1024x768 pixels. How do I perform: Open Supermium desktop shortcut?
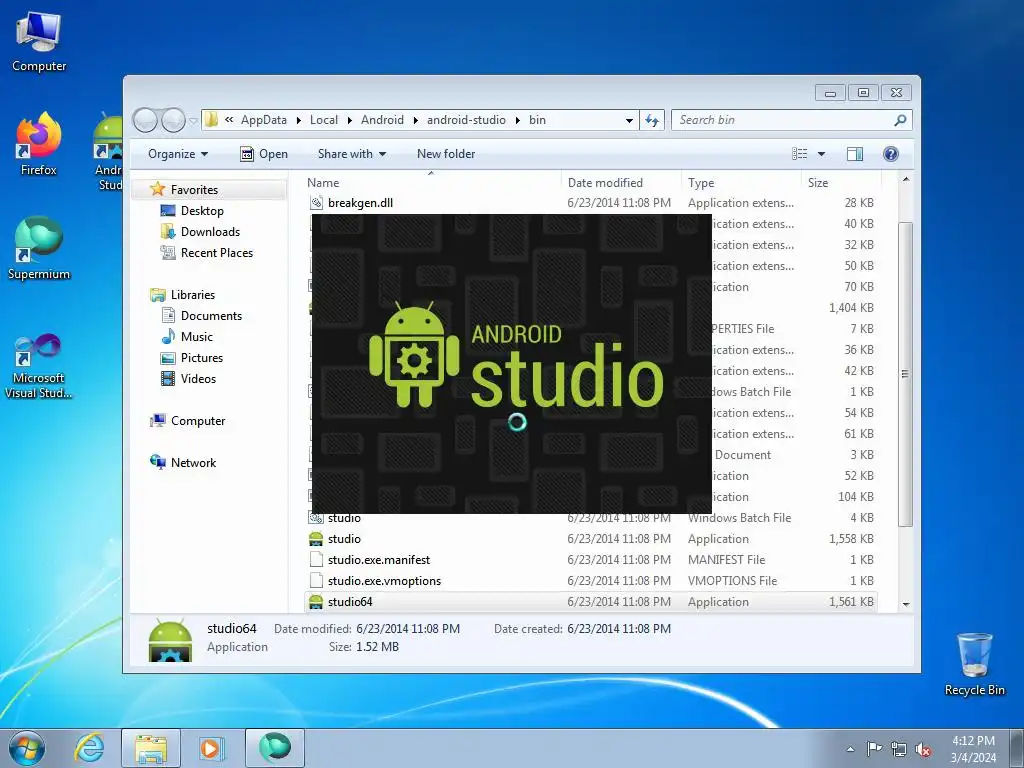click(x=39, y=248)
